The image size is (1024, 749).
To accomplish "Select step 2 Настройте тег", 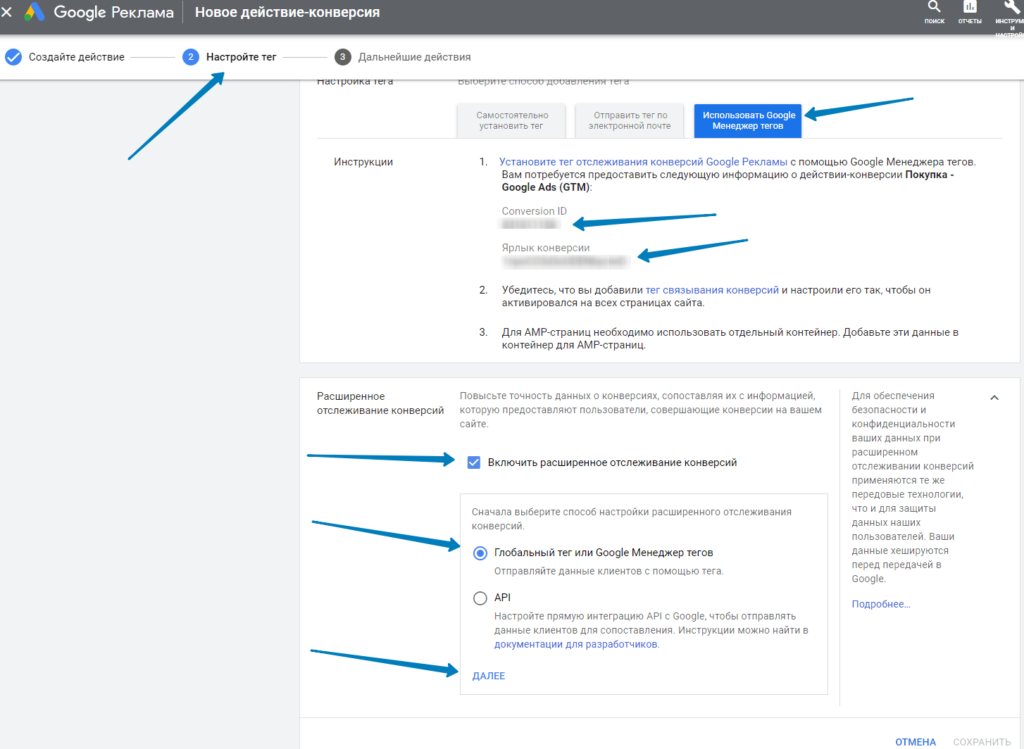I will pyautogui.click(x=230, y=57).
